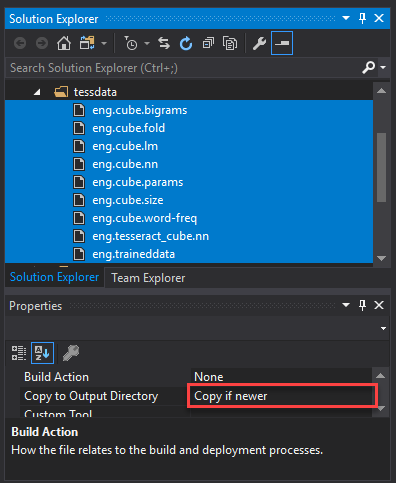Screen dimensions: 396x483
Task: Click the Search Solution Explorer field
Action: click(183, 68)
